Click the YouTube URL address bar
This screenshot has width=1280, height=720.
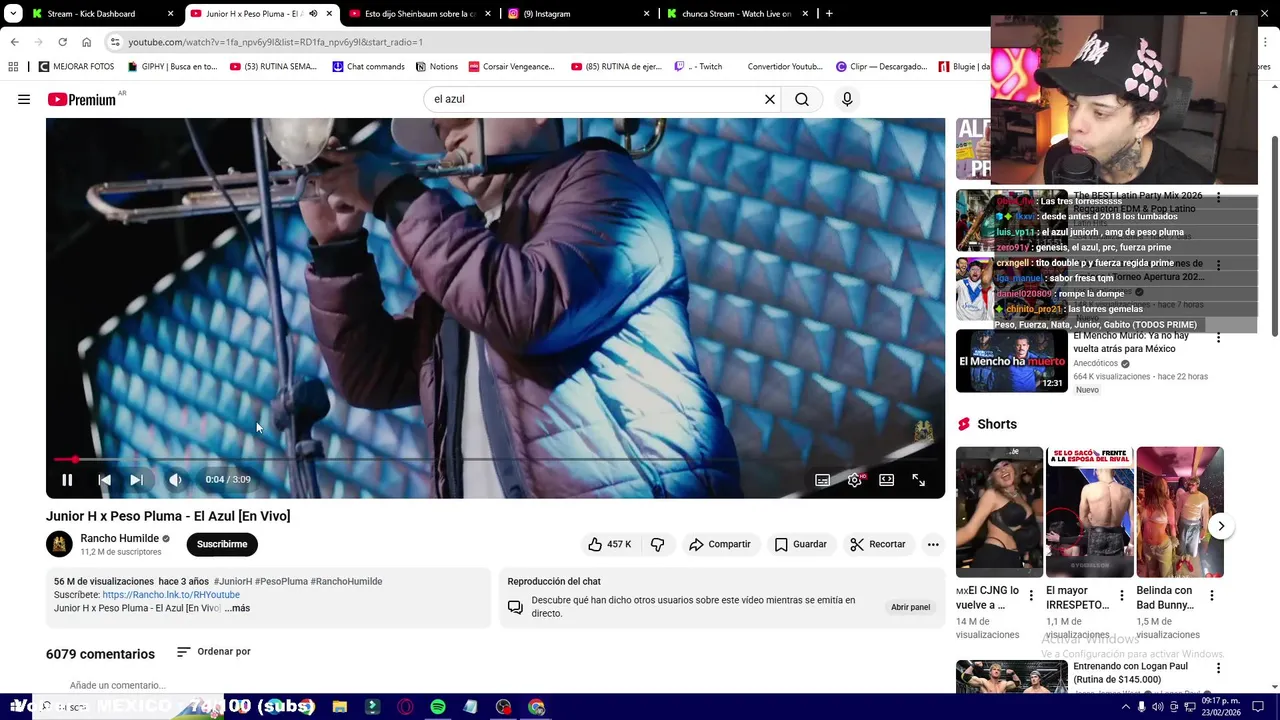click(550, 42)
